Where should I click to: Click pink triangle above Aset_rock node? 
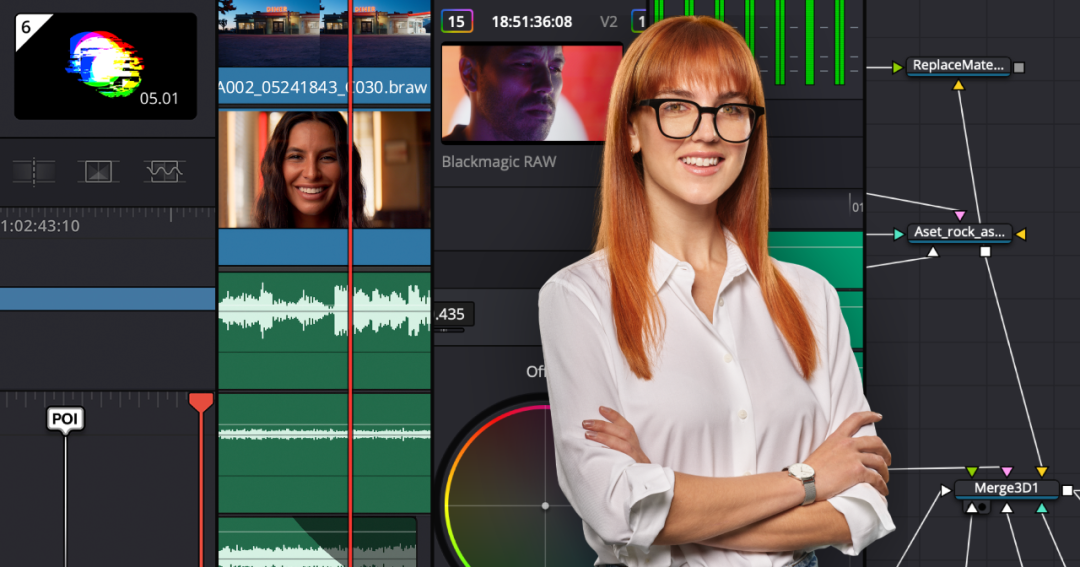(x=959, y=215)
